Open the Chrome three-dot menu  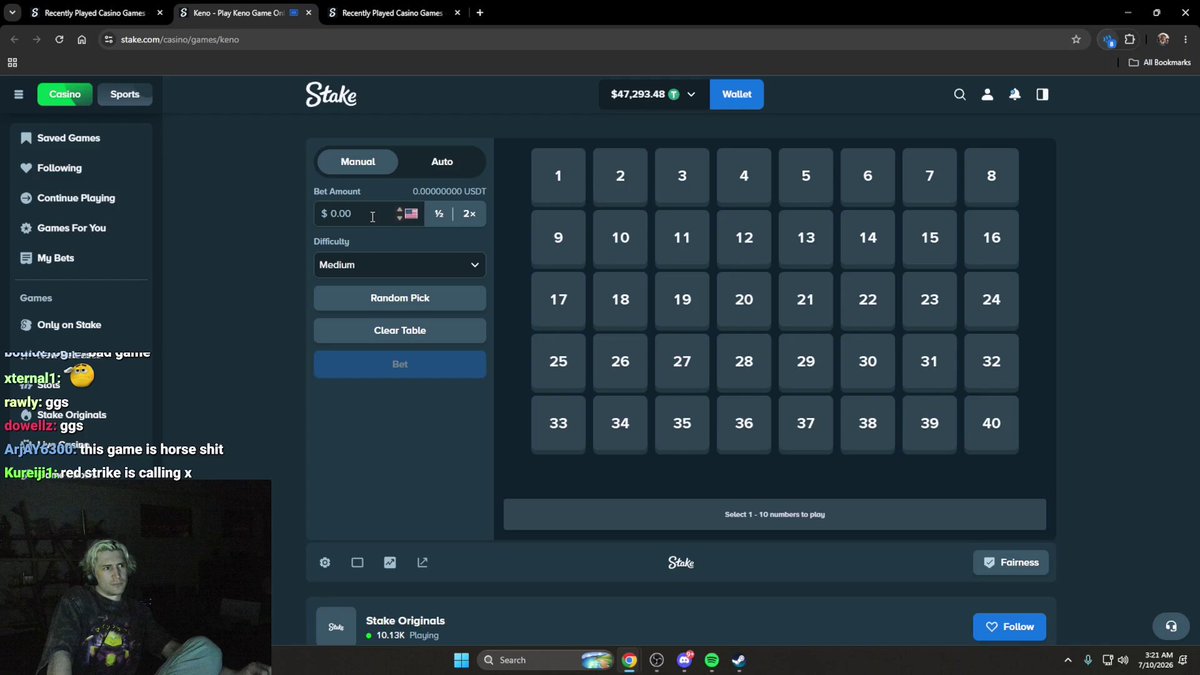[1185, 39]
